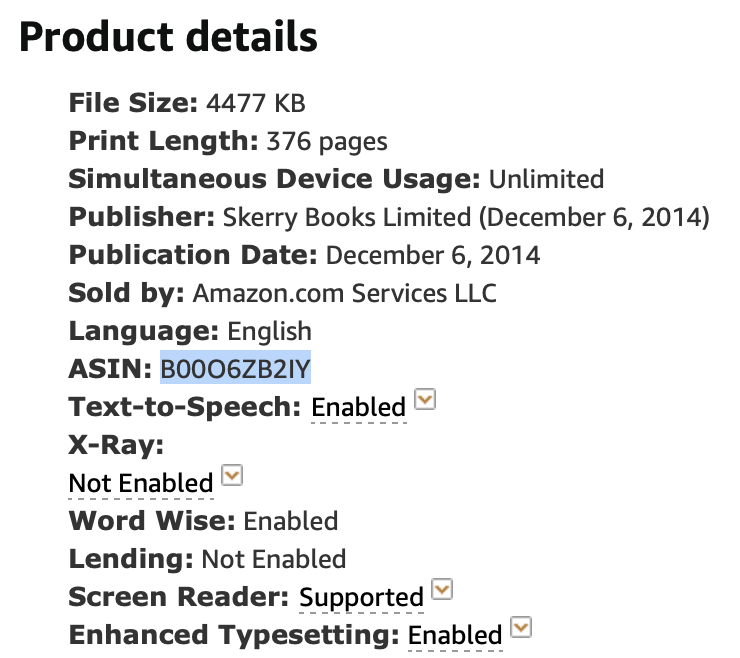Click the Word Wise "Enabled" value
740x658 pixels.
click(291, 521)
